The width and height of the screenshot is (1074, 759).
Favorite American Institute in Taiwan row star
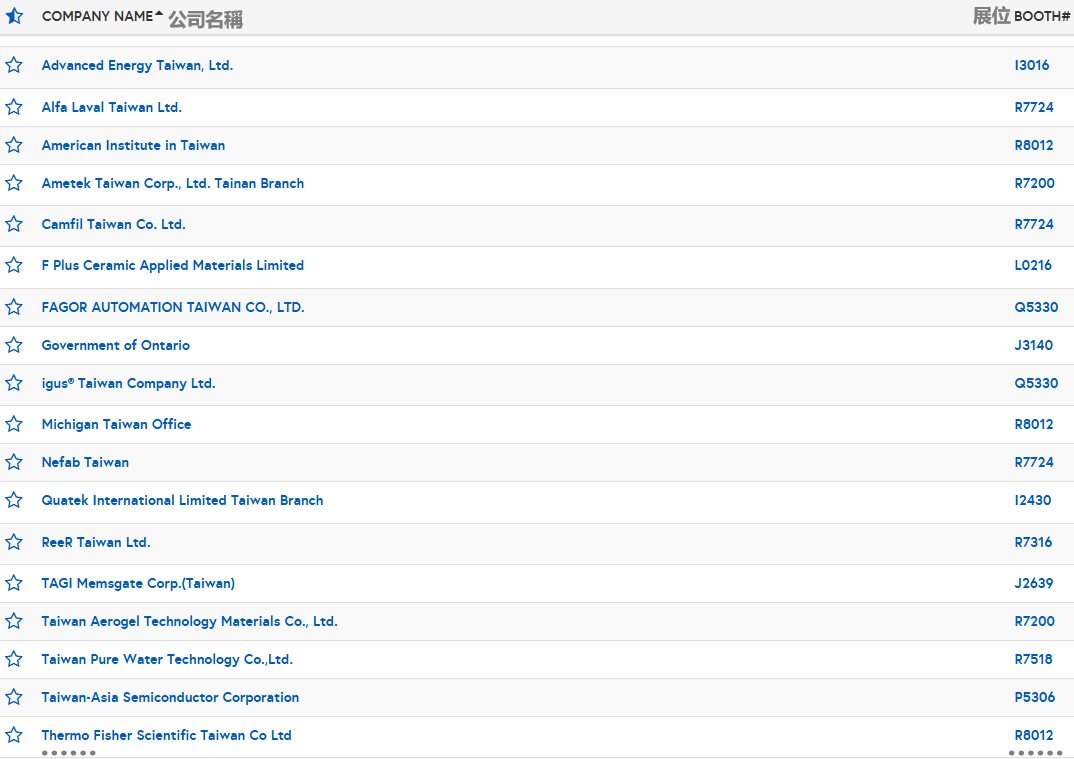(14, 145)
